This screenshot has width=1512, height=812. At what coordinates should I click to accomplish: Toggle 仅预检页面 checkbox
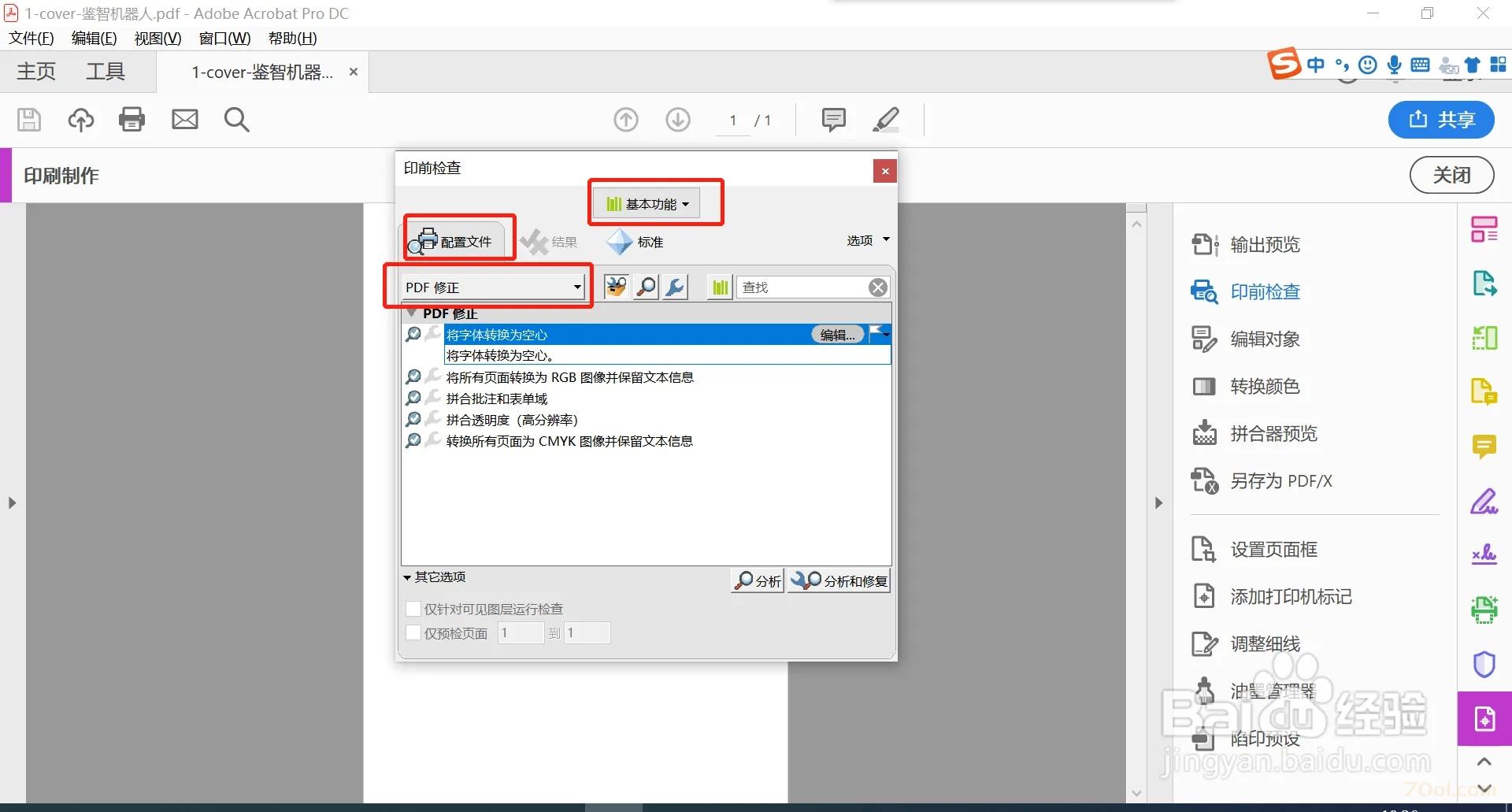pyautogui.click(x=413, y=632)
